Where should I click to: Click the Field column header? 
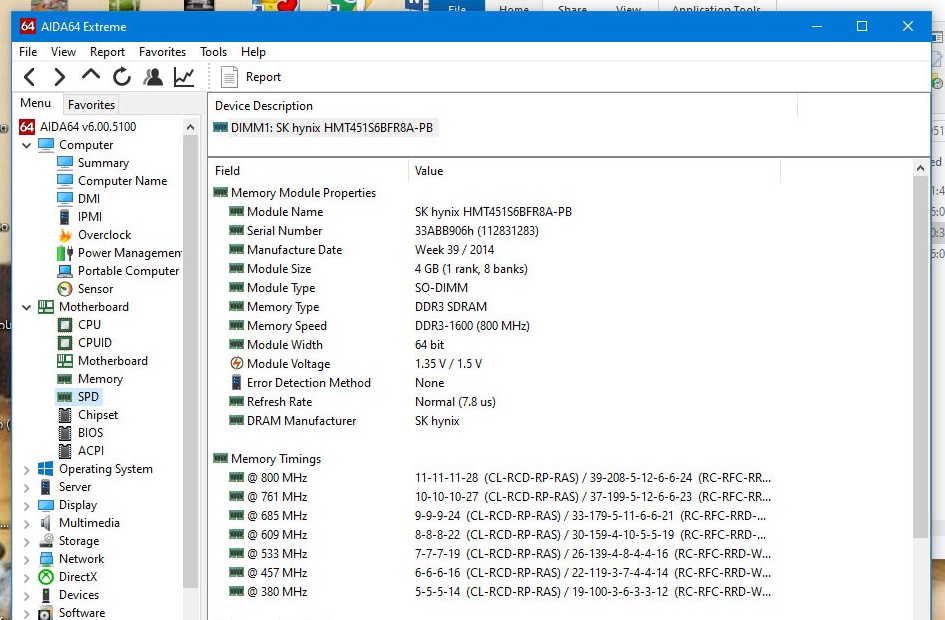click(309, 171)
